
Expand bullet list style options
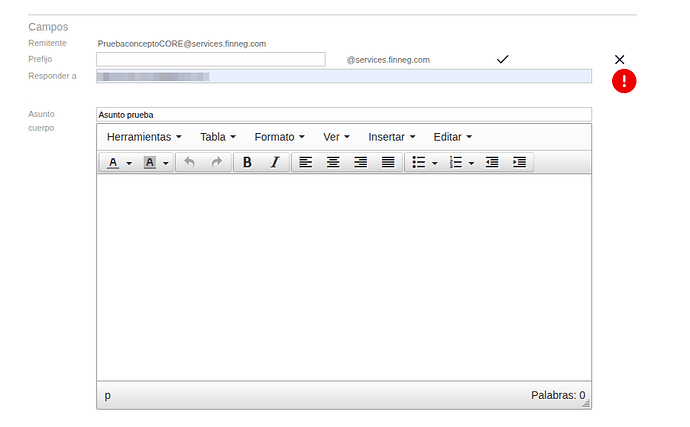coord(435,163)
